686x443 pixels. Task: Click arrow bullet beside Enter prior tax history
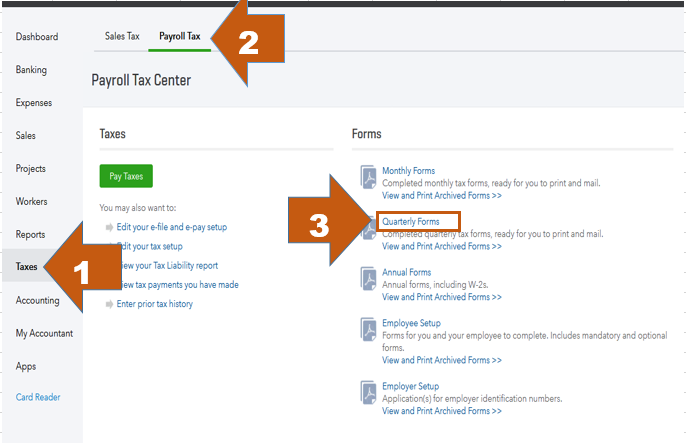pyautogui.click(x=109, y=304)
